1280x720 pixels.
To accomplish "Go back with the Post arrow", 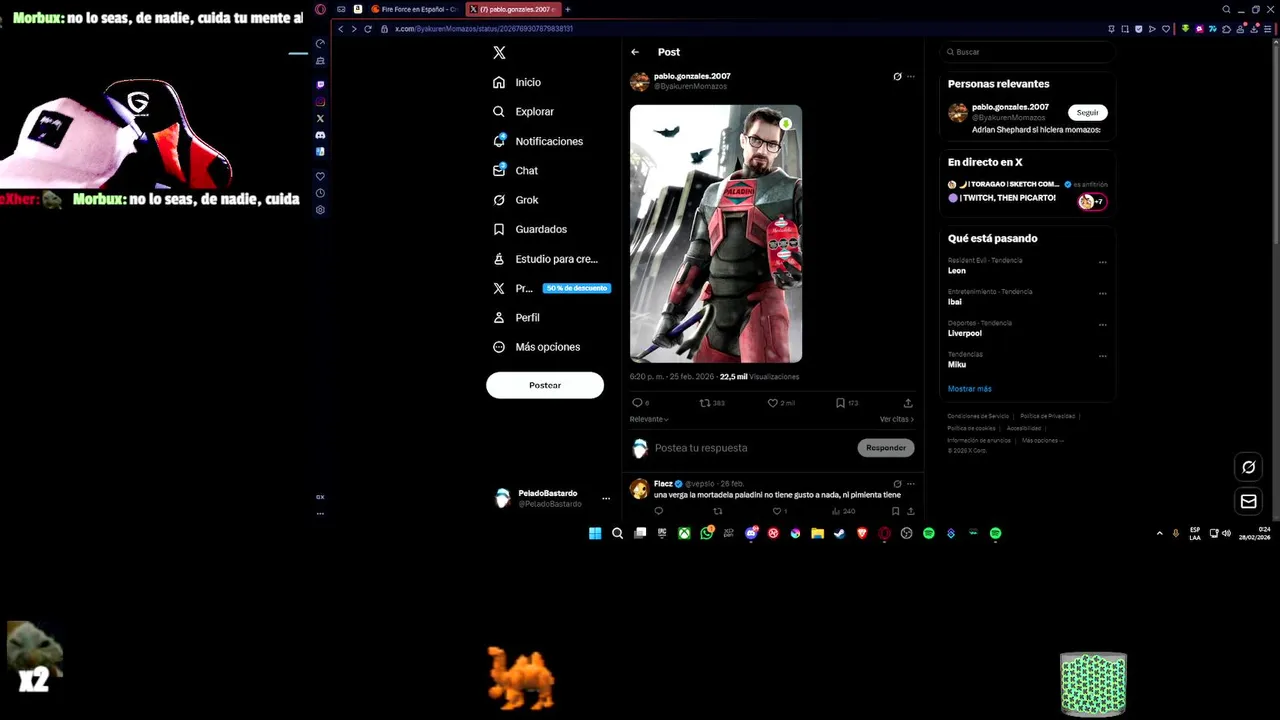I will tap(635, 52).
